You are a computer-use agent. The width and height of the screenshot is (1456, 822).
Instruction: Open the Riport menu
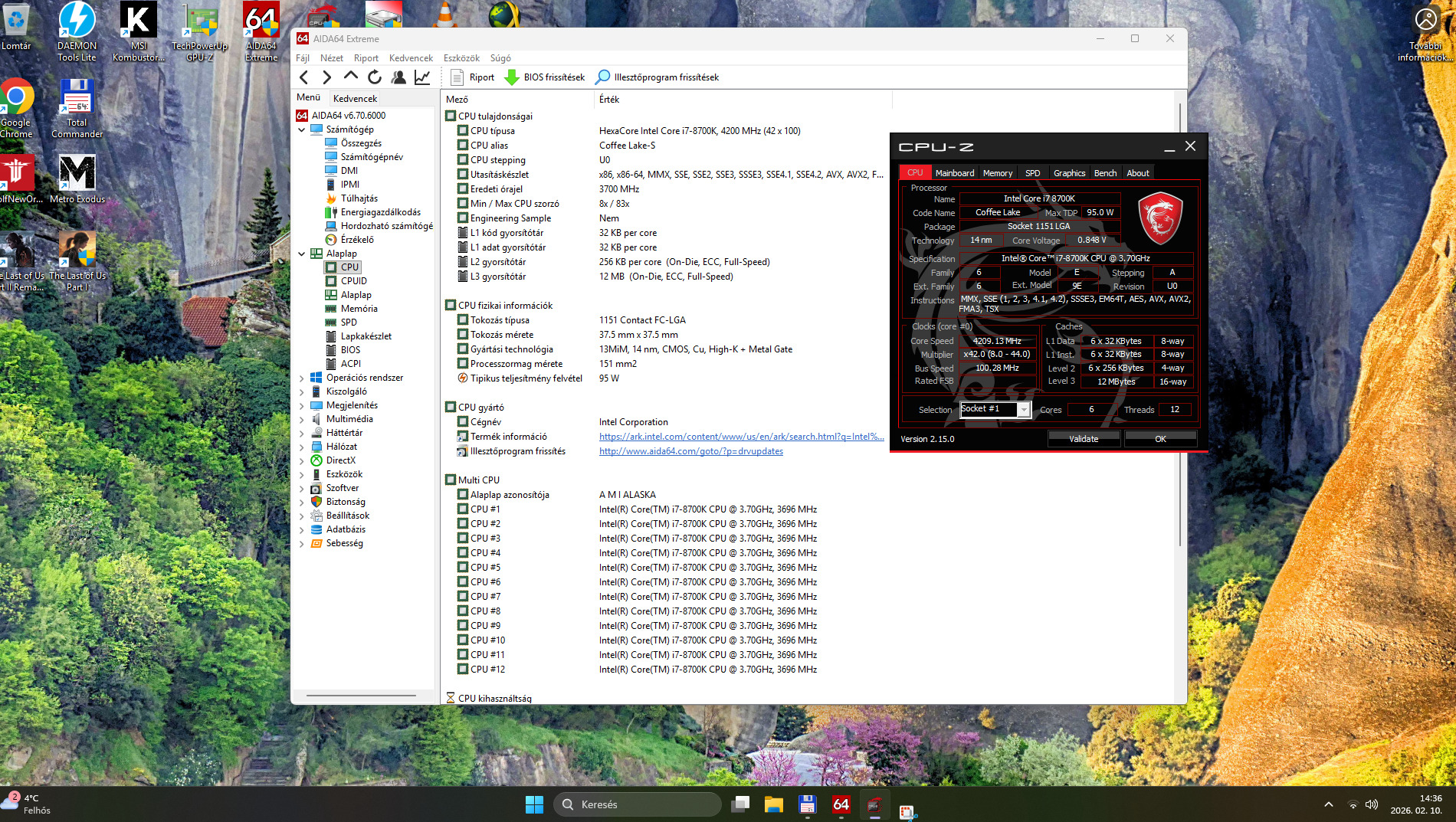(366, 58)
